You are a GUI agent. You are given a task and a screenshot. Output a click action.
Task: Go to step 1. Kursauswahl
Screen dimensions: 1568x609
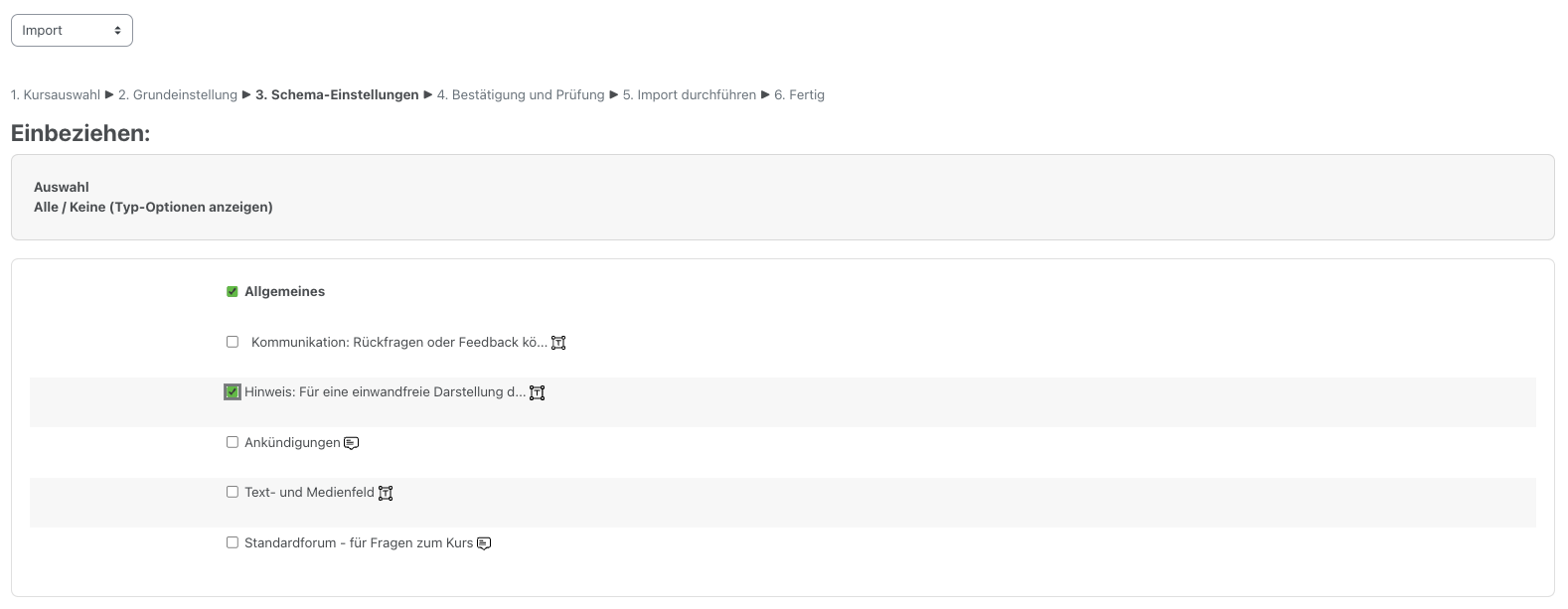pos(56,95)
